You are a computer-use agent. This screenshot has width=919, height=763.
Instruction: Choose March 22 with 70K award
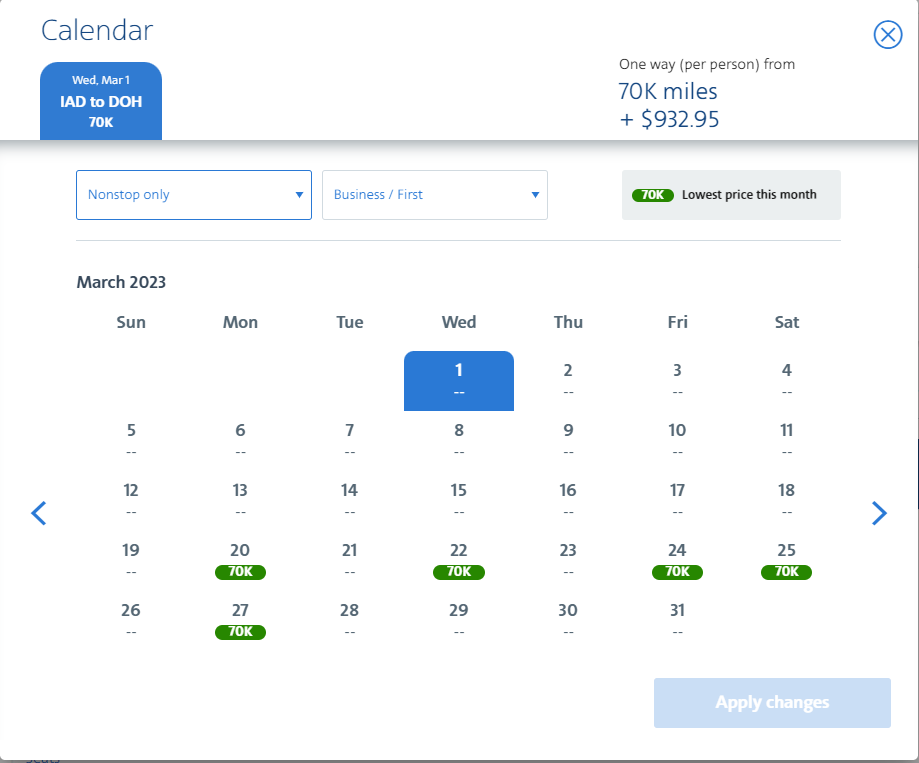459,560
